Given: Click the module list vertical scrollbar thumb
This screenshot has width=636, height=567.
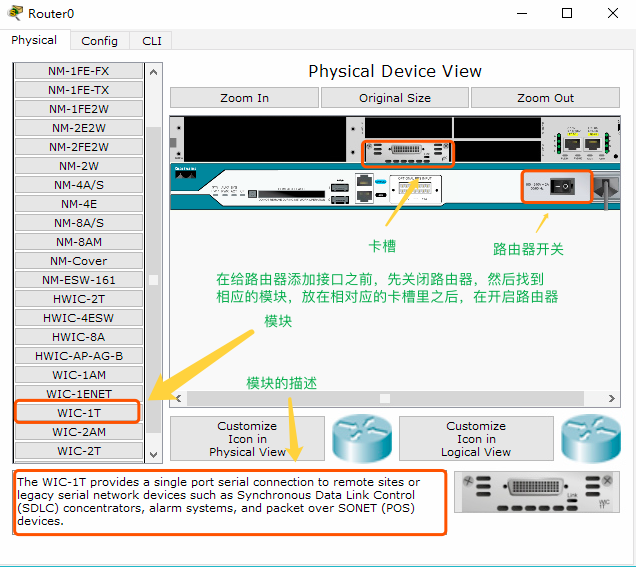Looking at the screenshot, I should [154, 280].
